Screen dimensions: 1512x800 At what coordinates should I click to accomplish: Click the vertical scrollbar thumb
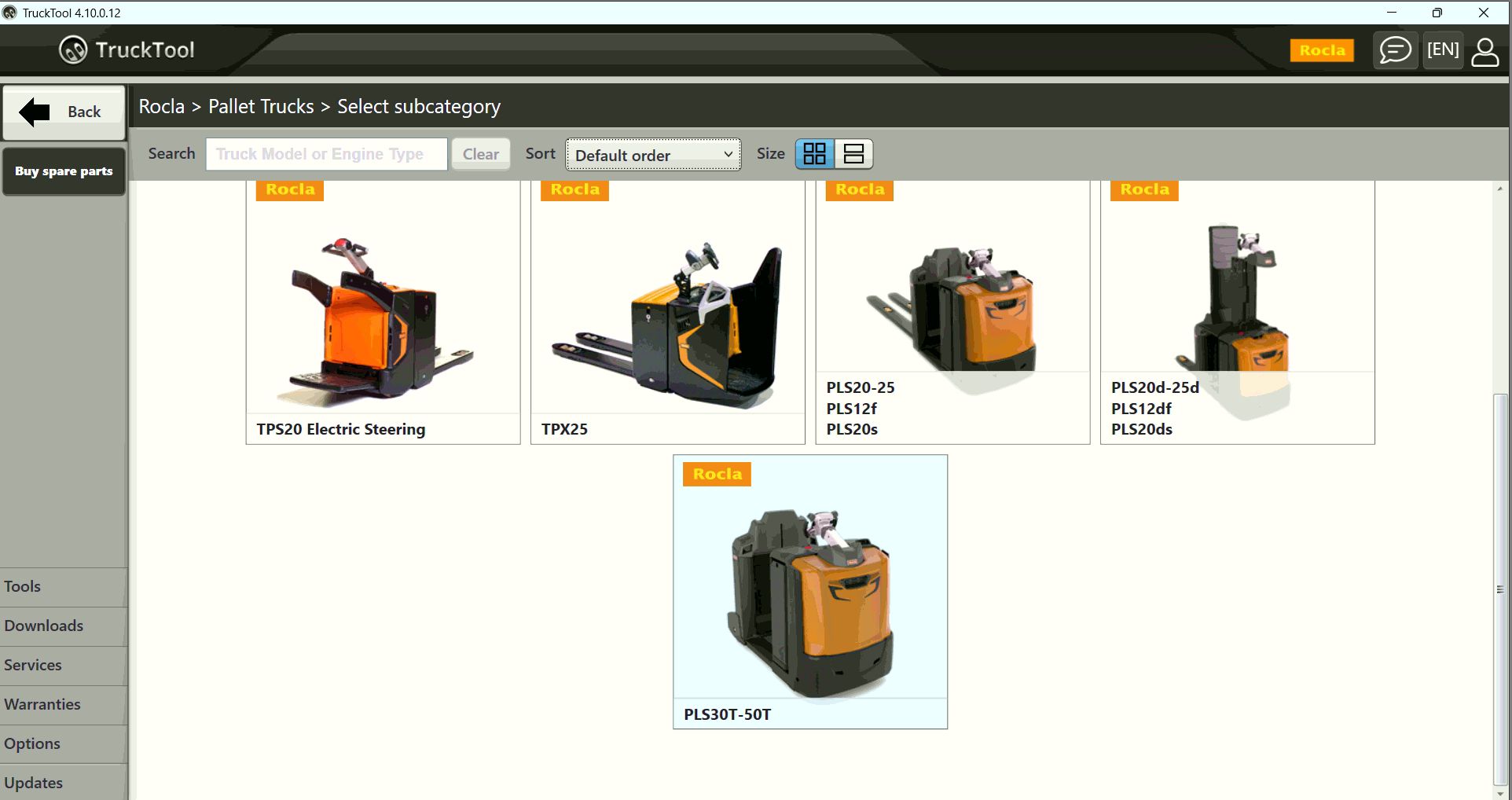pyautogui.click(x=1499, y=589)
